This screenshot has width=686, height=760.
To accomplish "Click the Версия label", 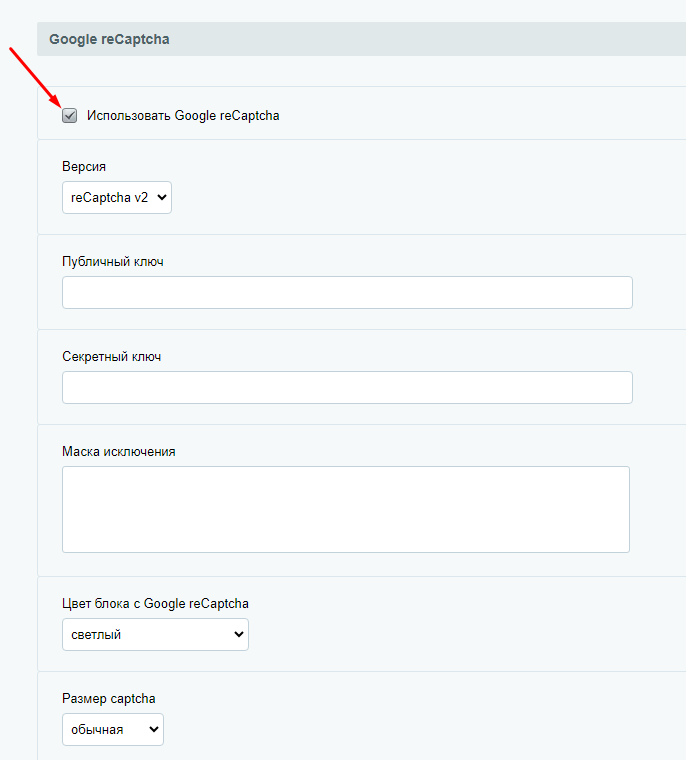I will (84, 166).
